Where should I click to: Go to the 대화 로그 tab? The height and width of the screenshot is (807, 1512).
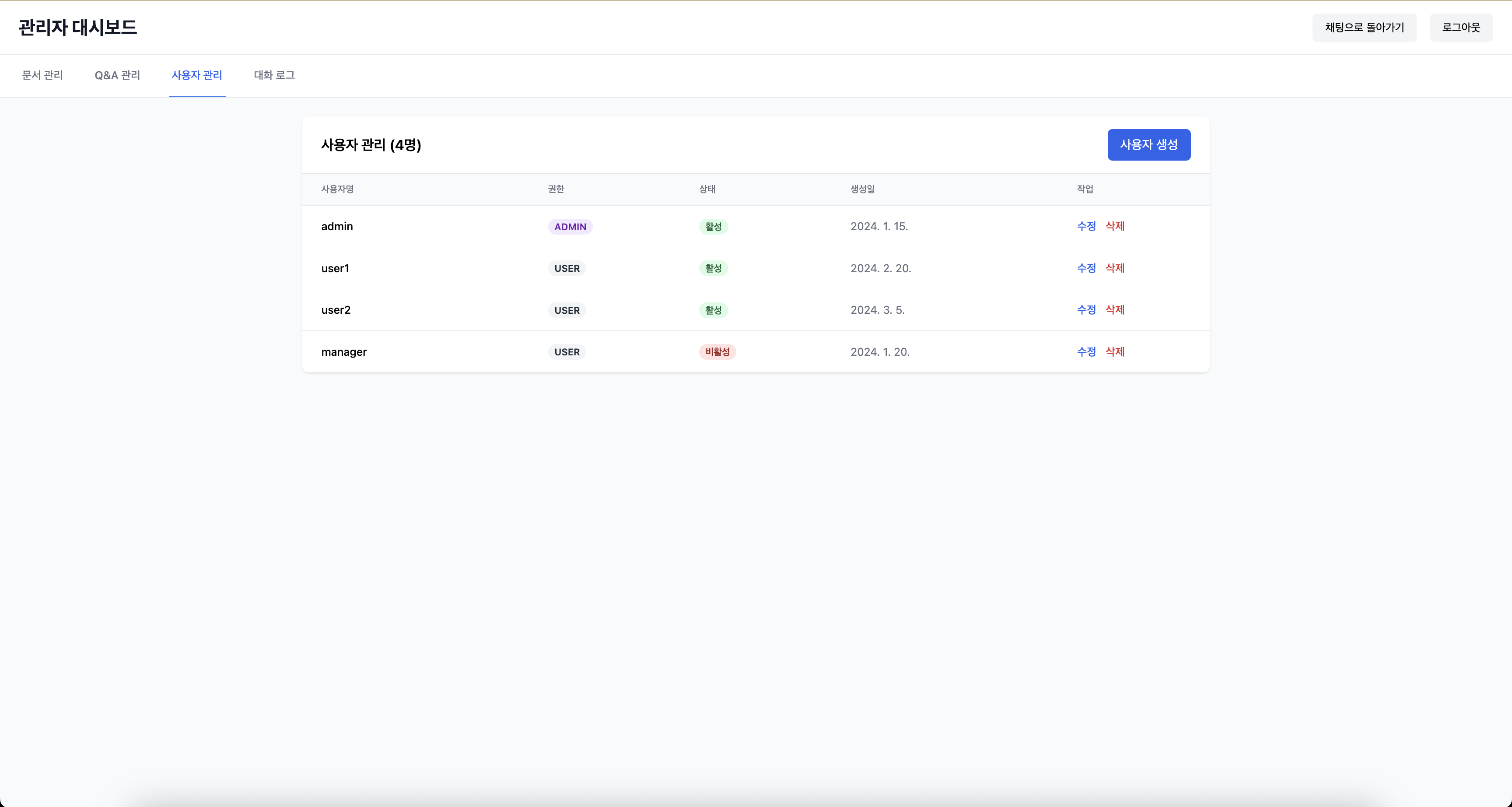(x=274, y=75)
